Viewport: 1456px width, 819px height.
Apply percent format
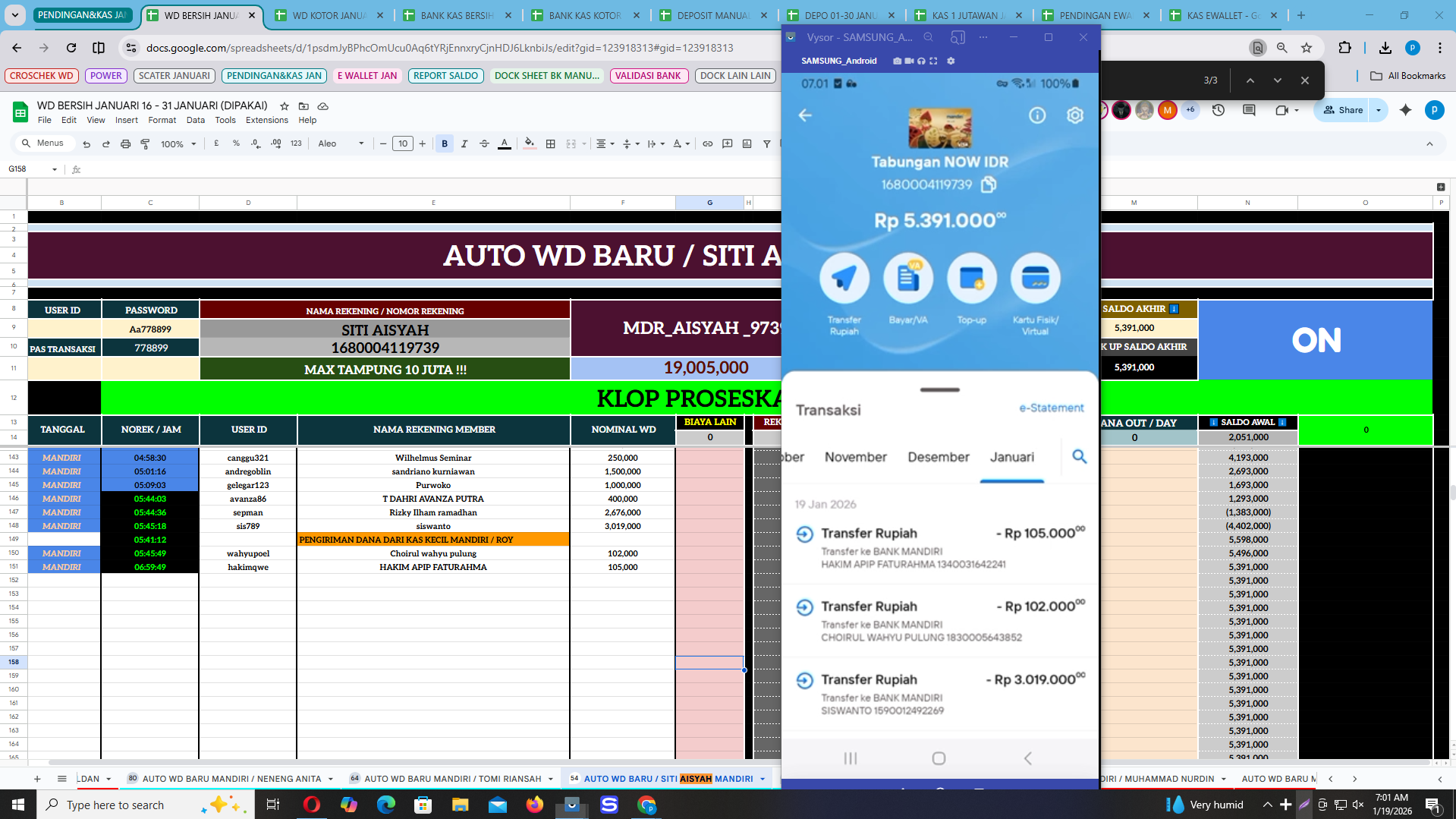(236, 143)
